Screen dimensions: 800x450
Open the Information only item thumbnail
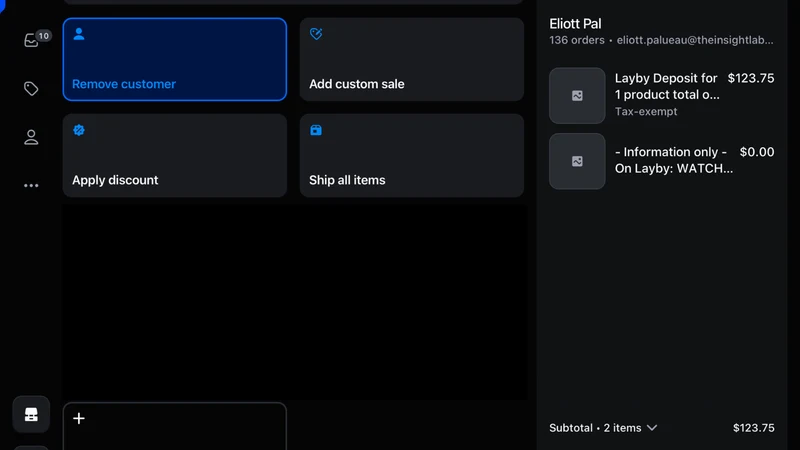(577, 161)
